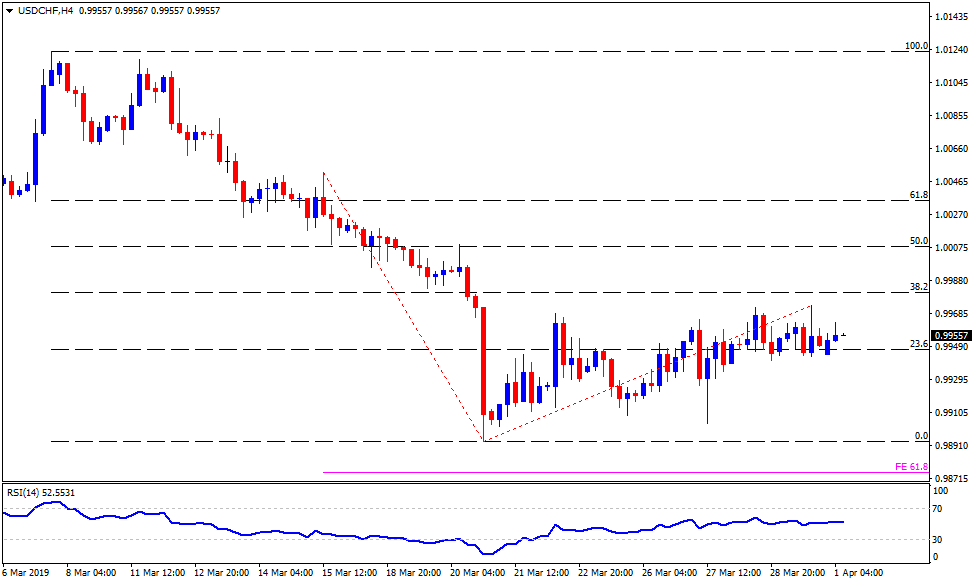Click the Fibonacci 0.0 level label
Image resolution: width=975 pixels, height=584 pixels.
(921, 436)
